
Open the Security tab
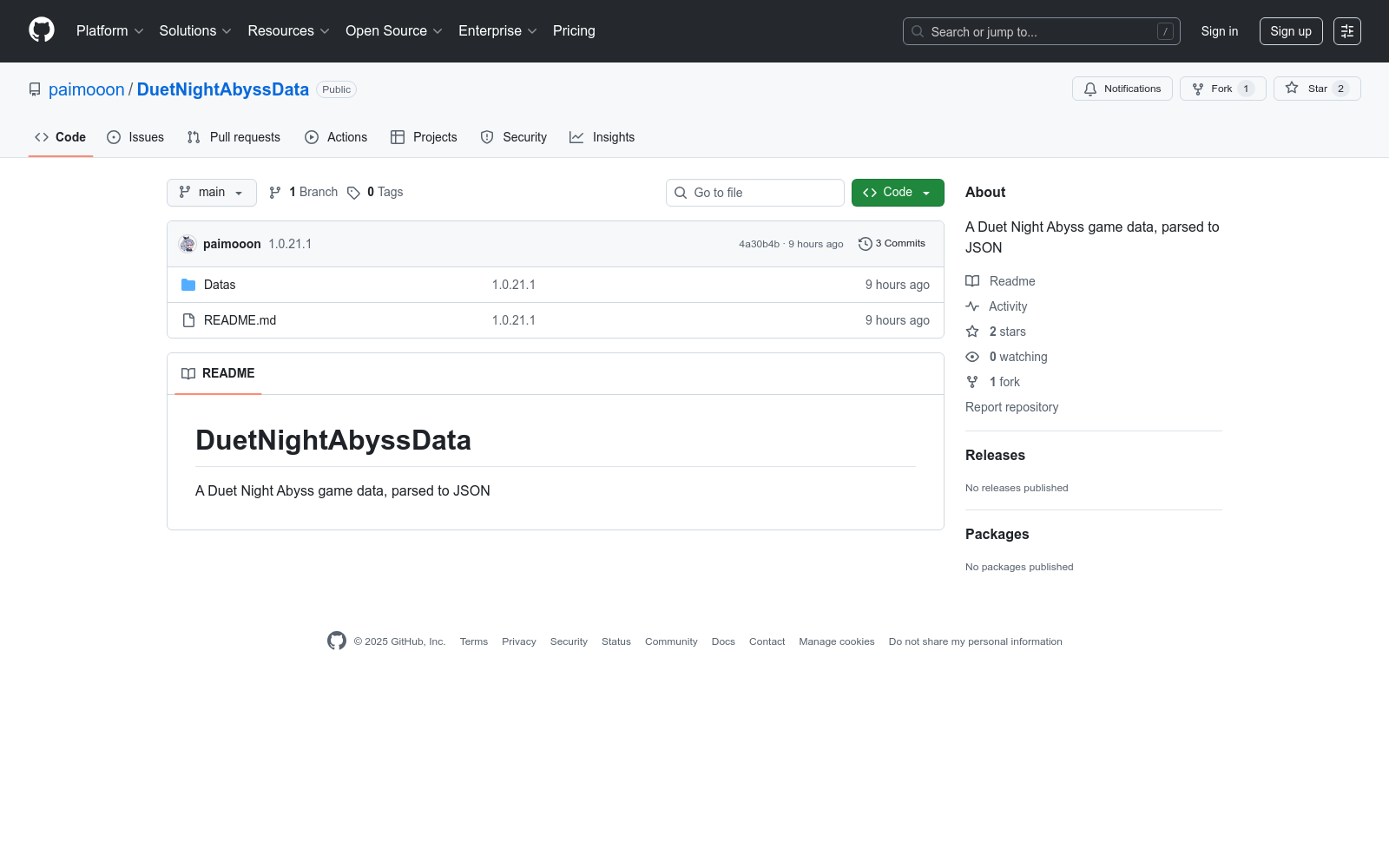514,137
